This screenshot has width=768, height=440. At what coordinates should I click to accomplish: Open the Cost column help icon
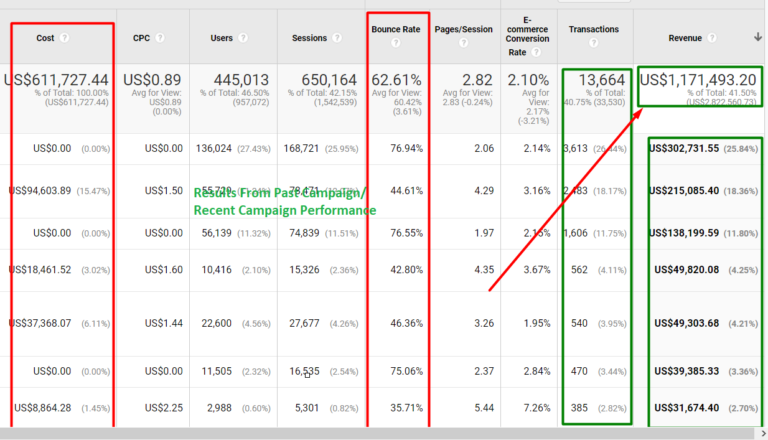pyautogui.click(x=64, y=38)
